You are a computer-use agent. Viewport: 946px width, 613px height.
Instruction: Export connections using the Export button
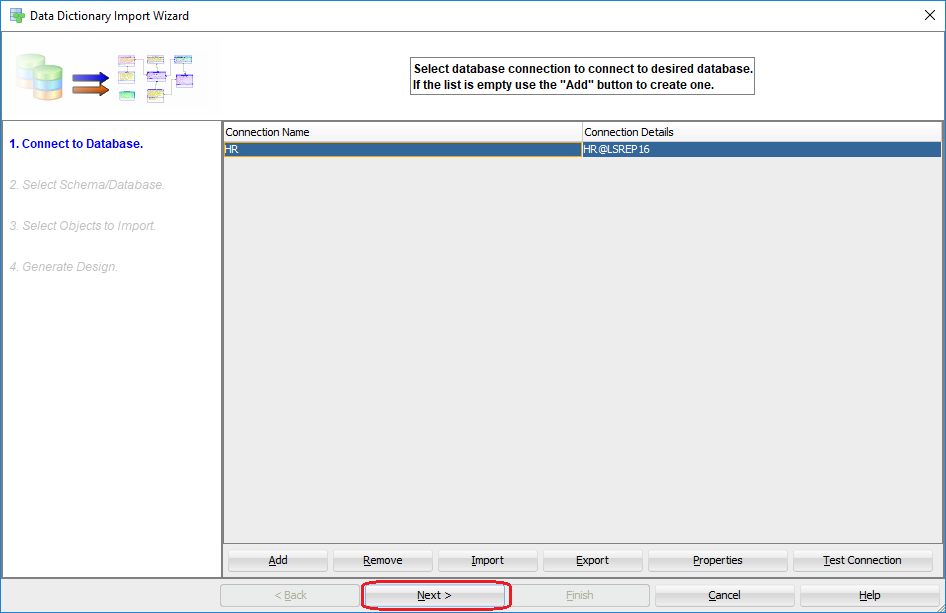point(592,561)
